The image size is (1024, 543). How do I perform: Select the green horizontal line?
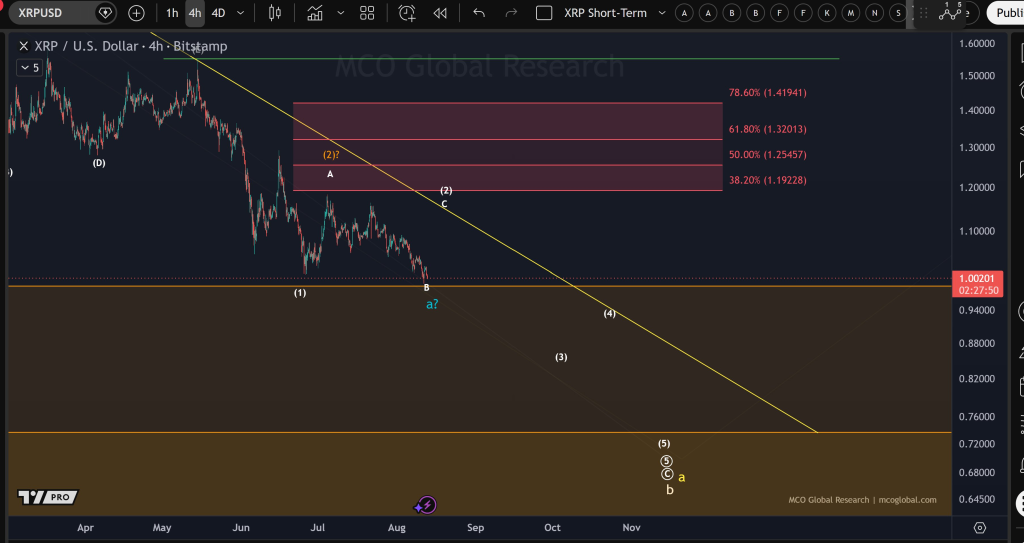[x=501, y=59]
